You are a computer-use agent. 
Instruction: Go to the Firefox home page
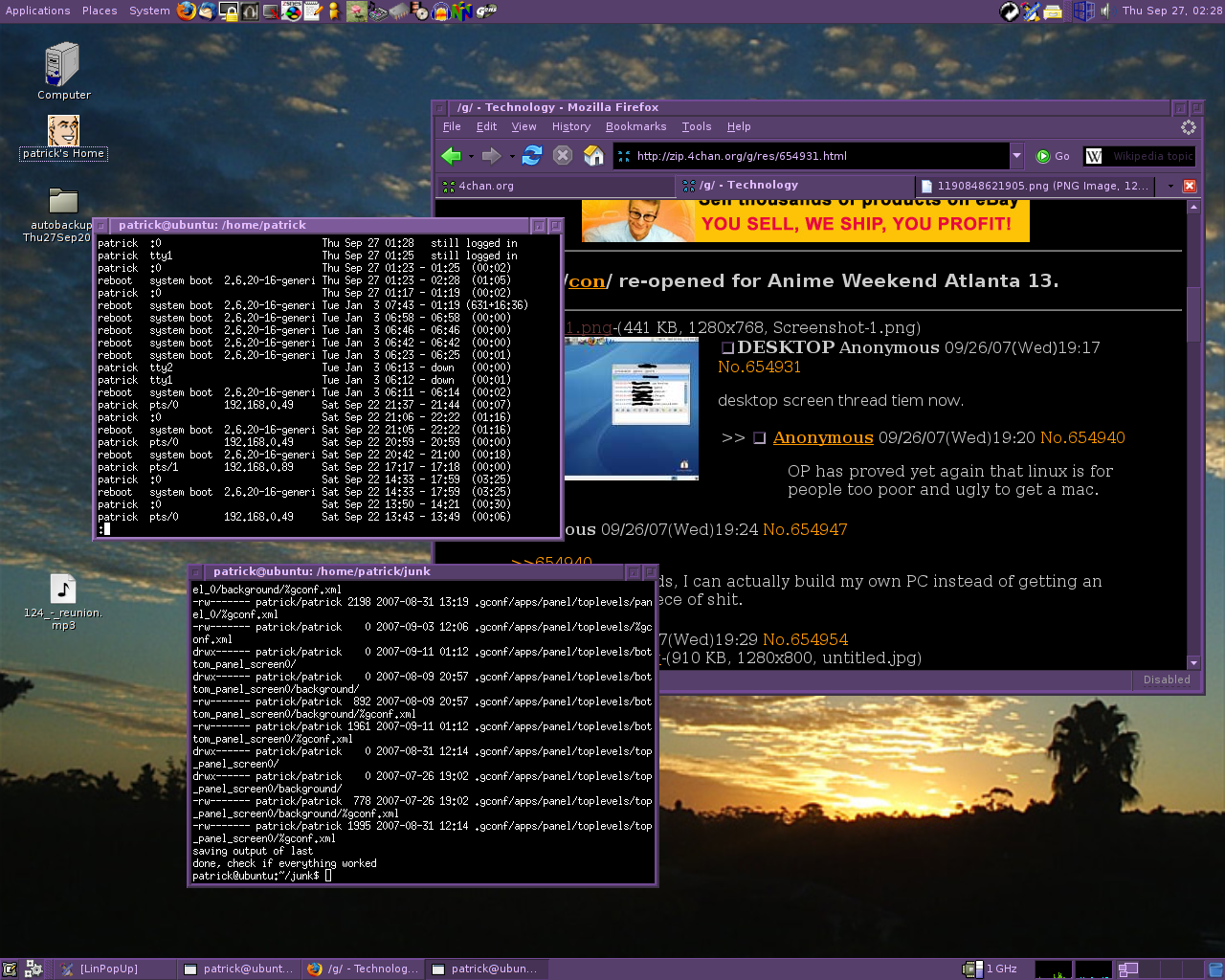coord(594,155)
